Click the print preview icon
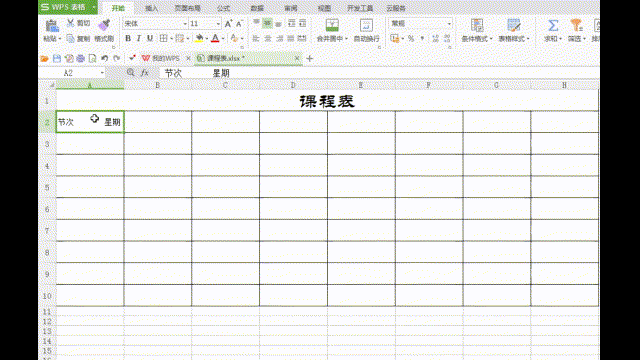Viewport: 640px width, 360px height. [93, 59]
